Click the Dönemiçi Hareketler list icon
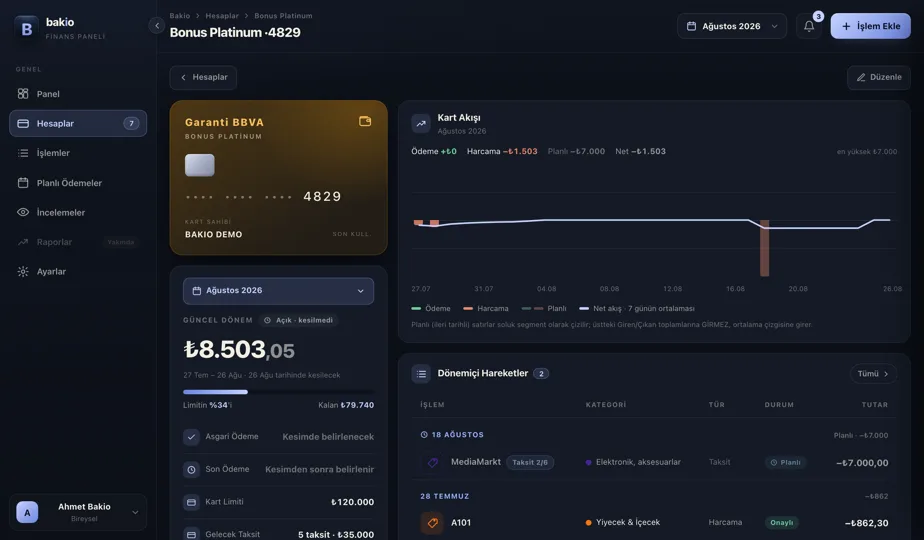 [421, 374]
